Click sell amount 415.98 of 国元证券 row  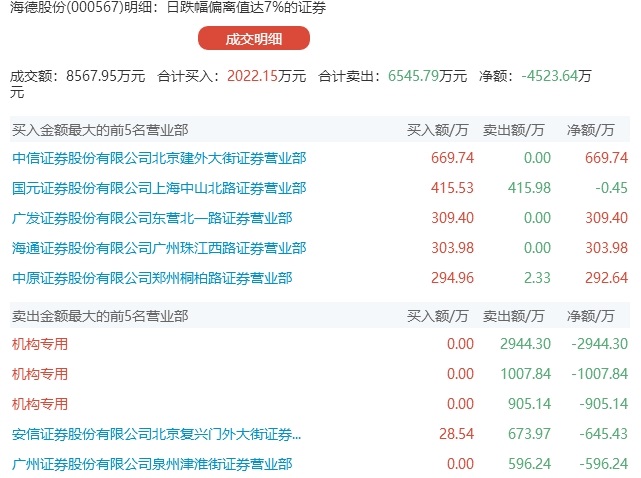point(529,188)
